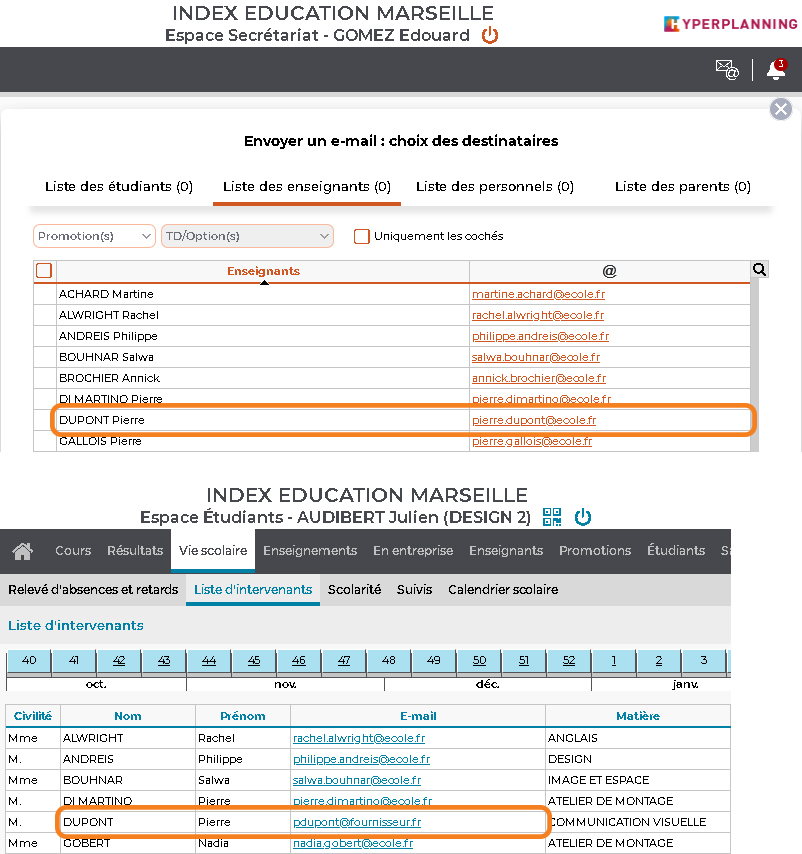This screenshot has width=802, height=854.
Task: Close the e-mail recipients dialog
Action: click(780, 109)
